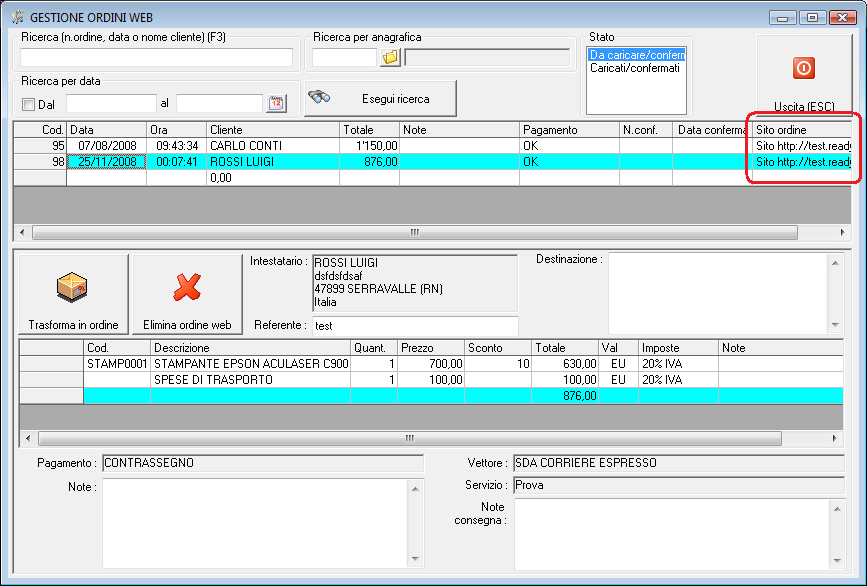
Task: Click the Imposte column header
Action: click(x=678, y=348)
